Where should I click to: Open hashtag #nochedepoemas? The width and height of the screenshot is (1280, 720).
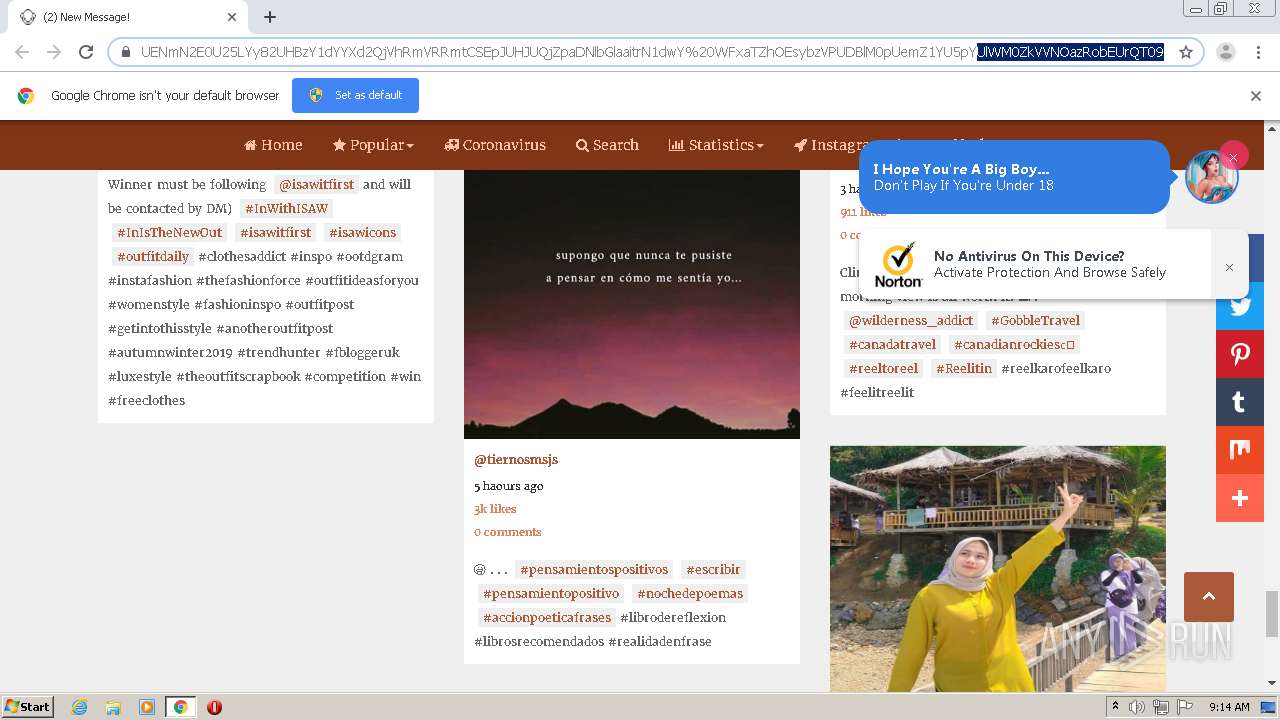[x=690, y=593]
